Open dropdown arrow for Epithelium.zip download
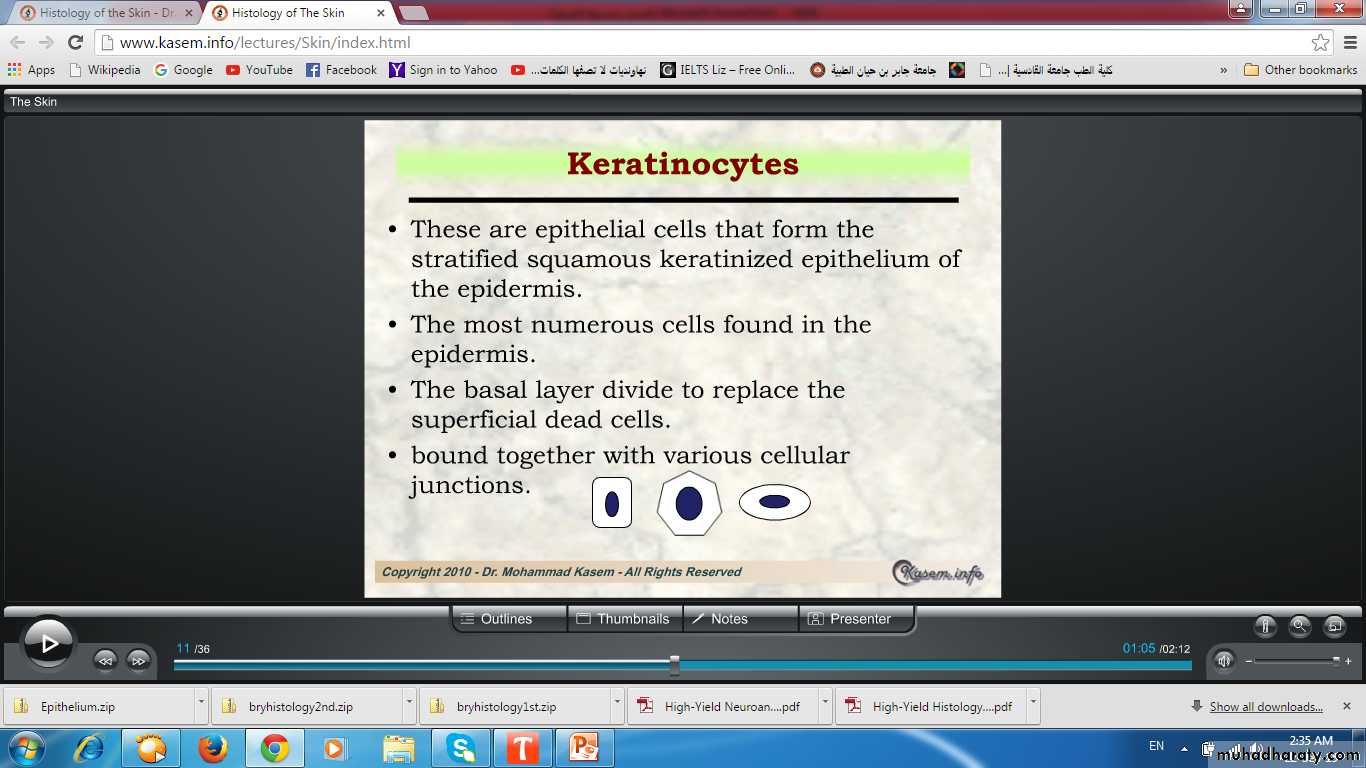1366x768 pixels. click(201, 703)
